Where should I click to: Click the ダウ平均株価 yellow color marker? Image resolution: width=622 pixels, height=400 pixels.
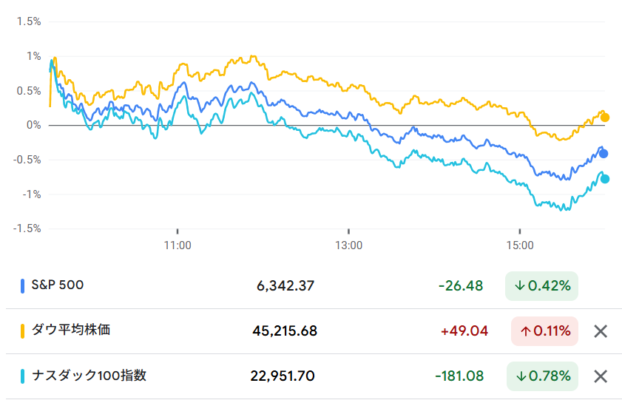click(x=23, y=331)
